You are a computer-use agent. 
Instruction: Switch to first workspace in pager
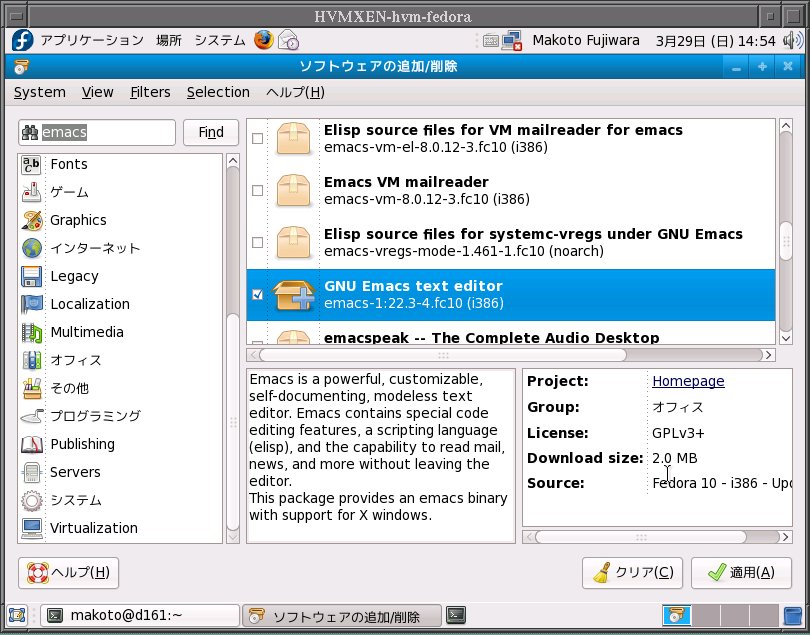pyautogui.click(x=676, y=615)
